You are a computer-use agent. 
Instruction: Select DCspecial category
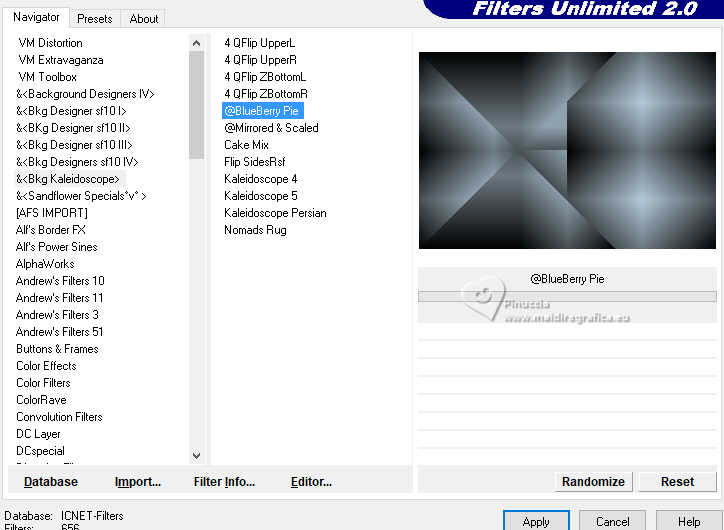[40, 451]
